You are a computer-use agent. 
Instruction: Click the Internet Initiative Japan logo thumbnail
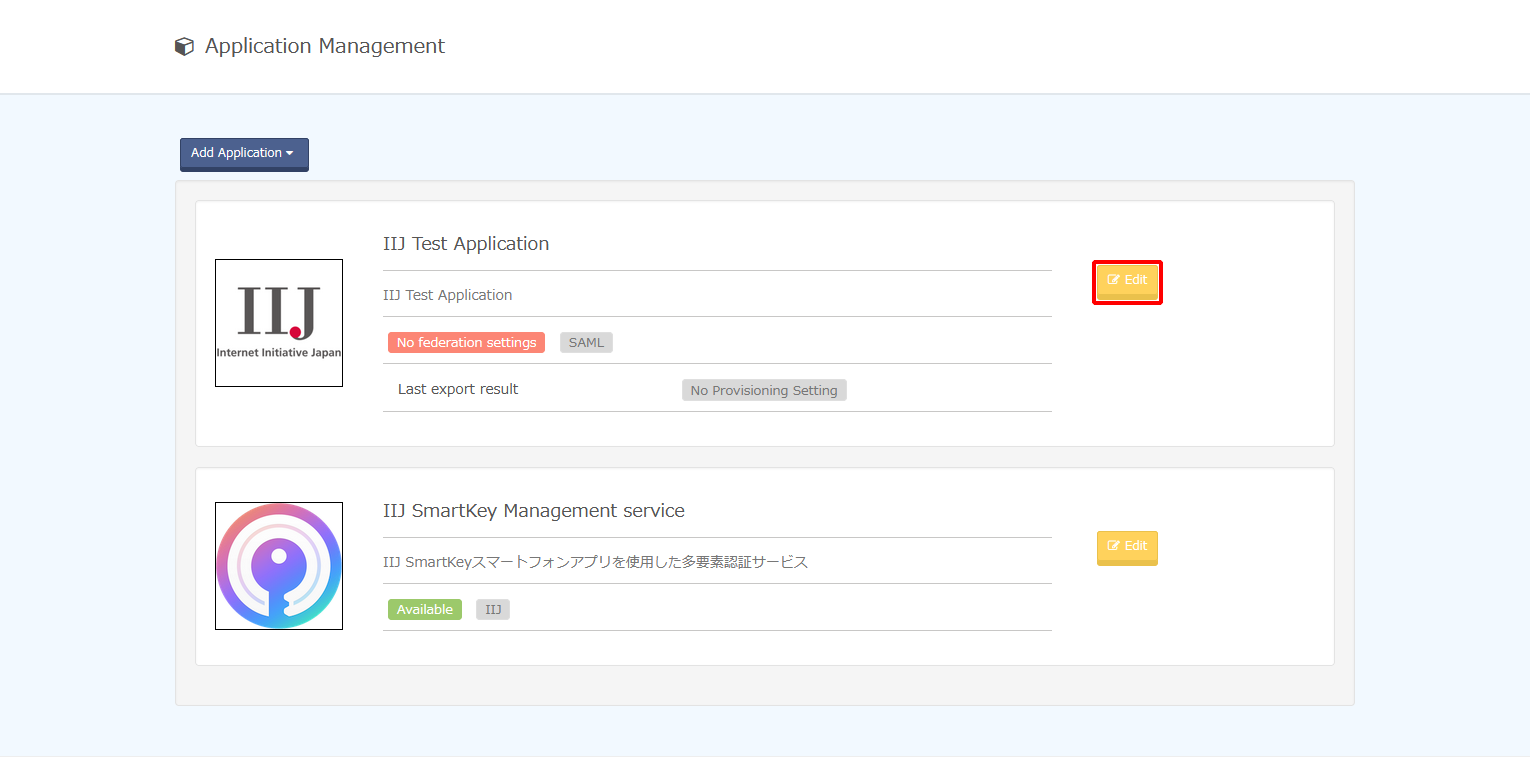coord(279,323)
